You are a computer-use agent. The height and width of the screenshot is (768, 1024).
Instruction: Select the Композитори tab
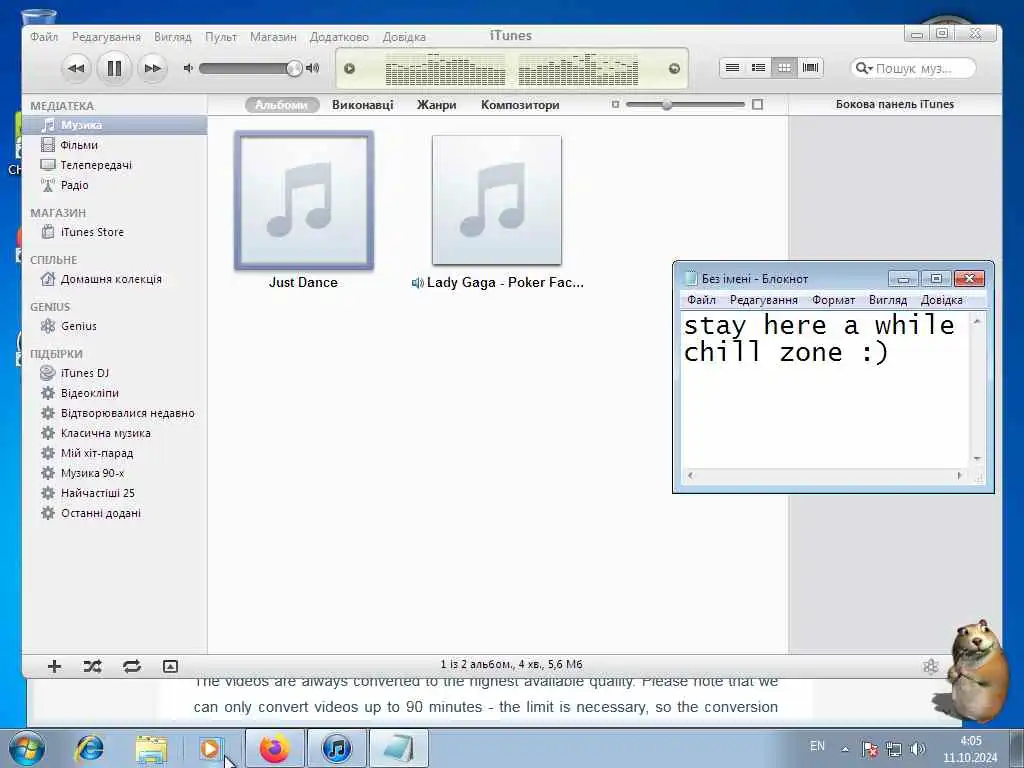coord(520,104)
